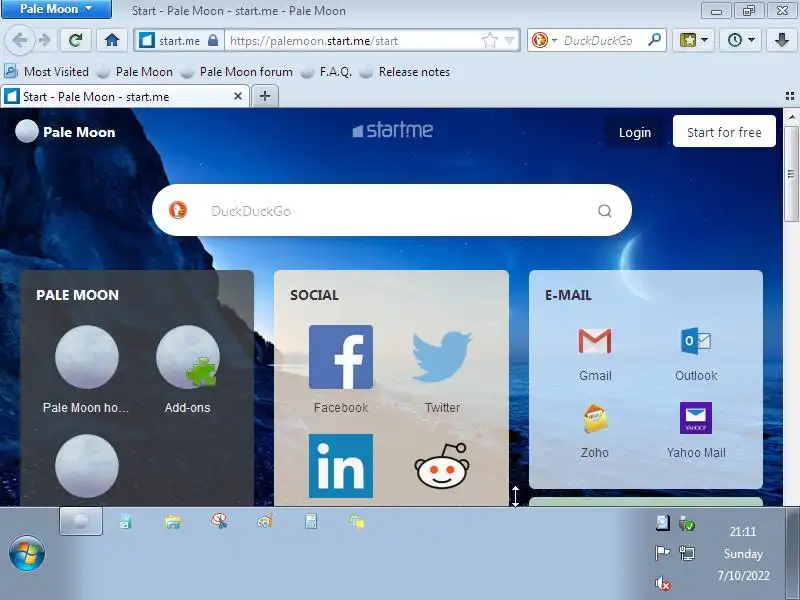Open Pale Moon homepage moon tile
The height and width of the screenshot is (600, 800).
[87, 357]
